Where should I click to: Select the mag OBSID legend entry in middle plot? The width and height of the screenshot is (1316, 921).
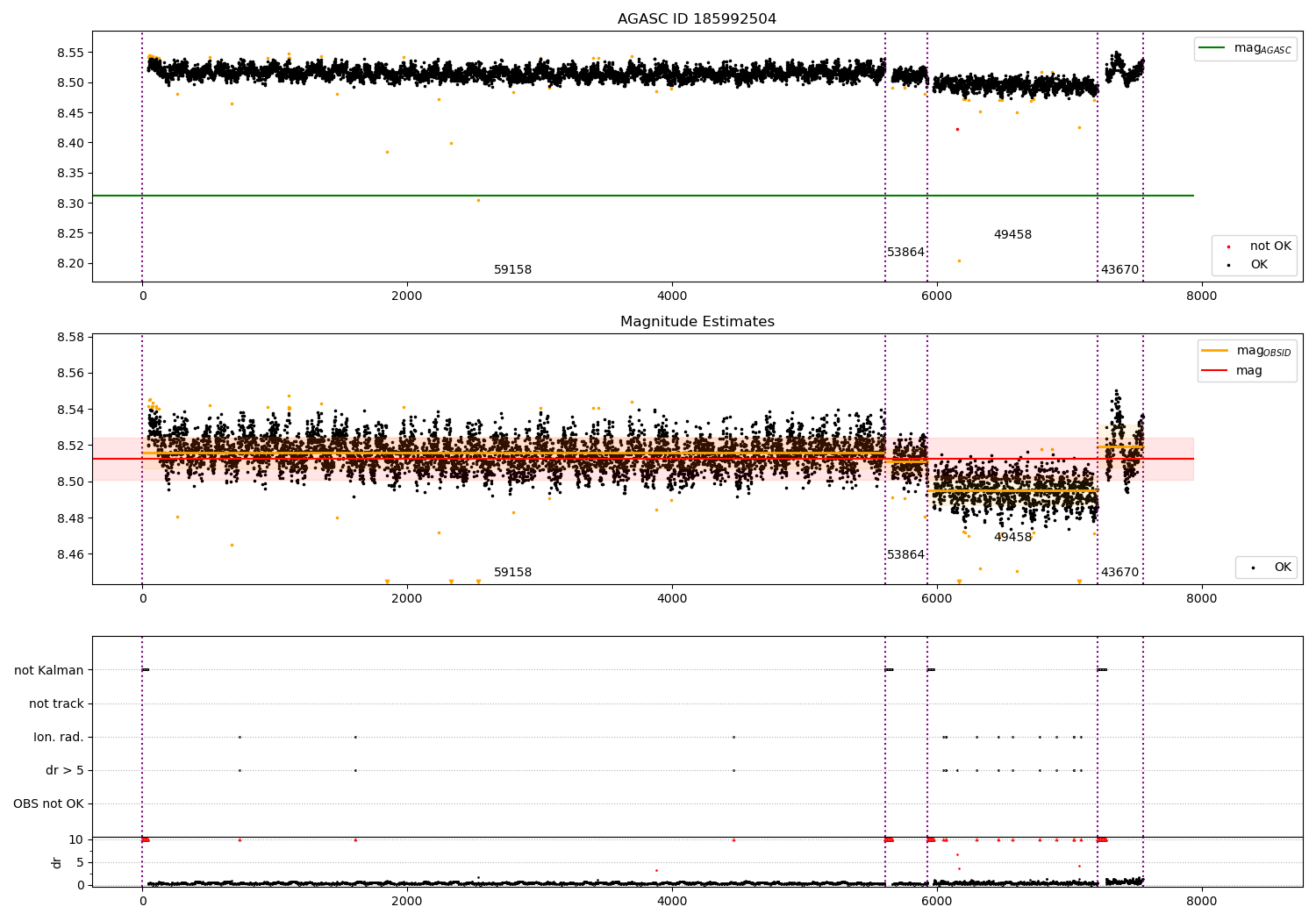[x=1248, y=351]
